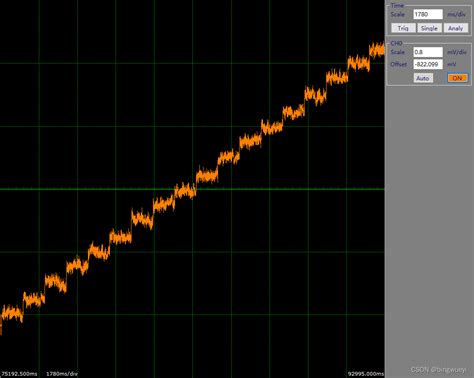This screenshot has height=378, width=474.
Task: Click the mV unit beside Offset
Action: click(451, 64)
